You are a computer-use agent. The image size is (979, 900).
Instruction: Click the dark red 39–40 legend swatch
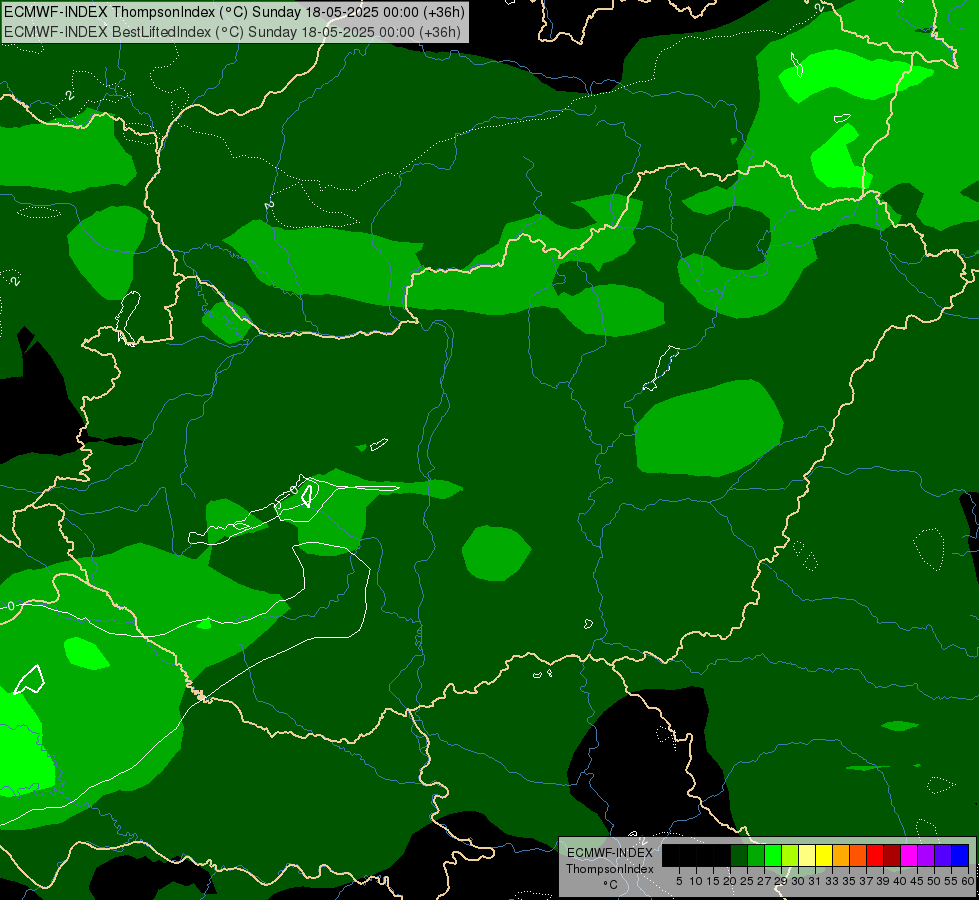pos(892,855)
